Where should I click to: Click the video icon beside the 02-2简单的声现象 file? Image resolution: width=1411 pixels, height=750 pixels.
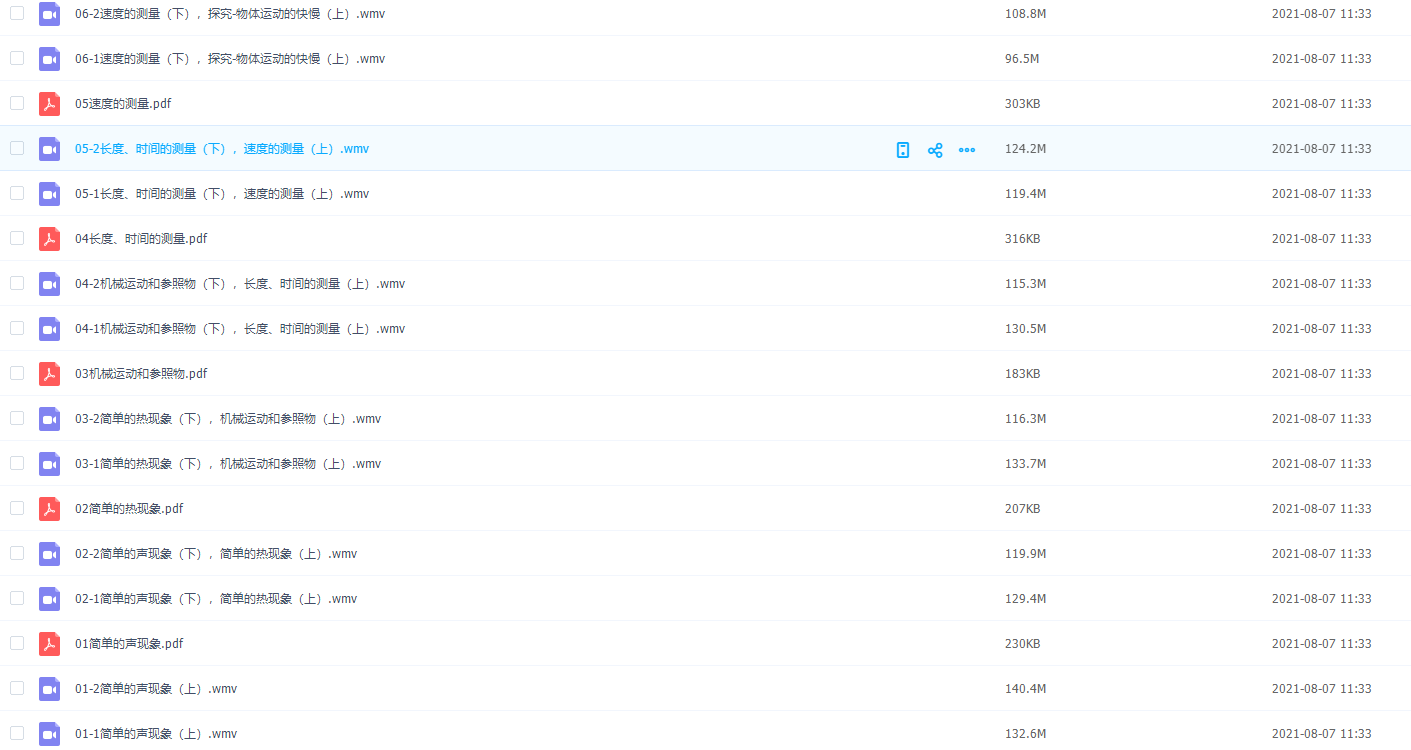tap(49, 554)
